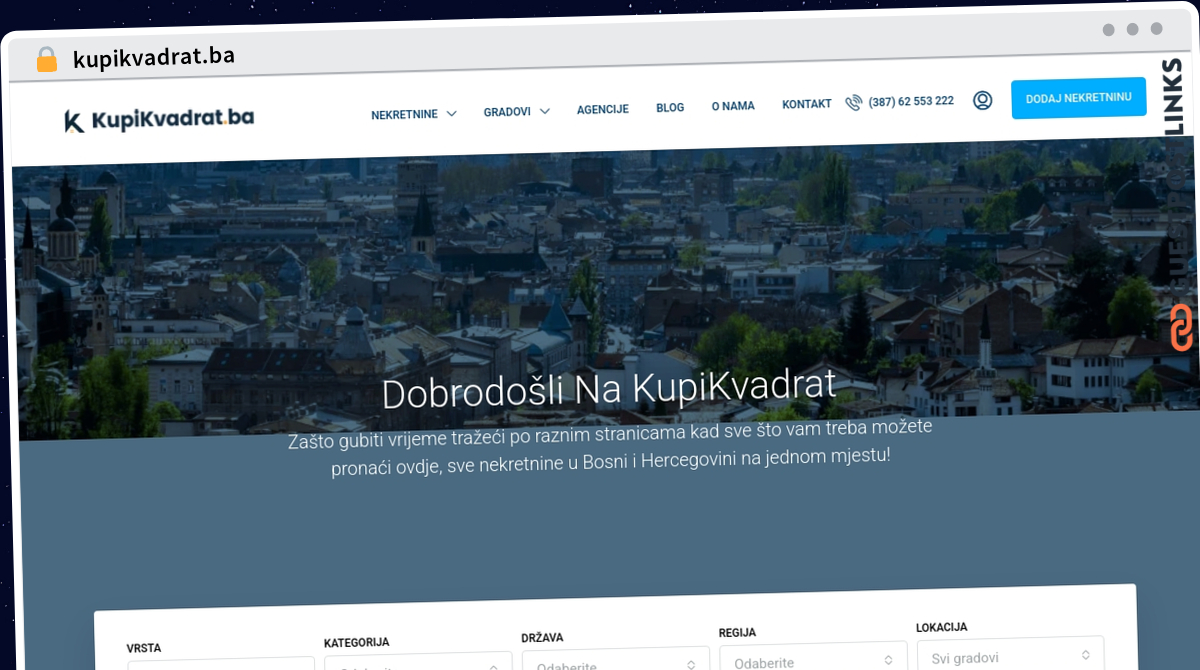Viewport: 1200px width, 670px height.
Task: Open the Država dropdown
Action: [x=615, y=660]
